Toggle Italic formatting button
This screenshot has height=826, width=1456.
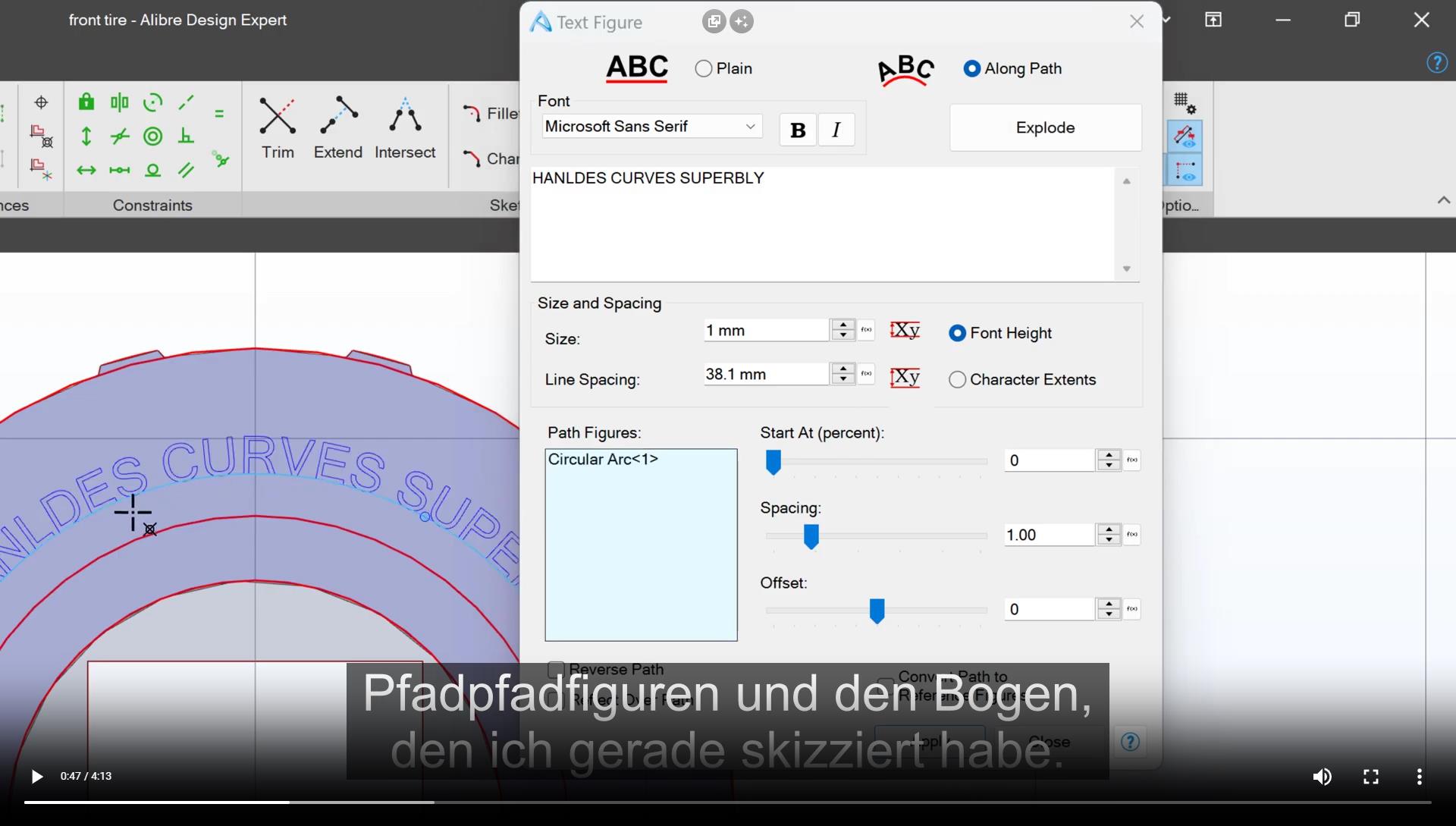[x=836, y=130]
